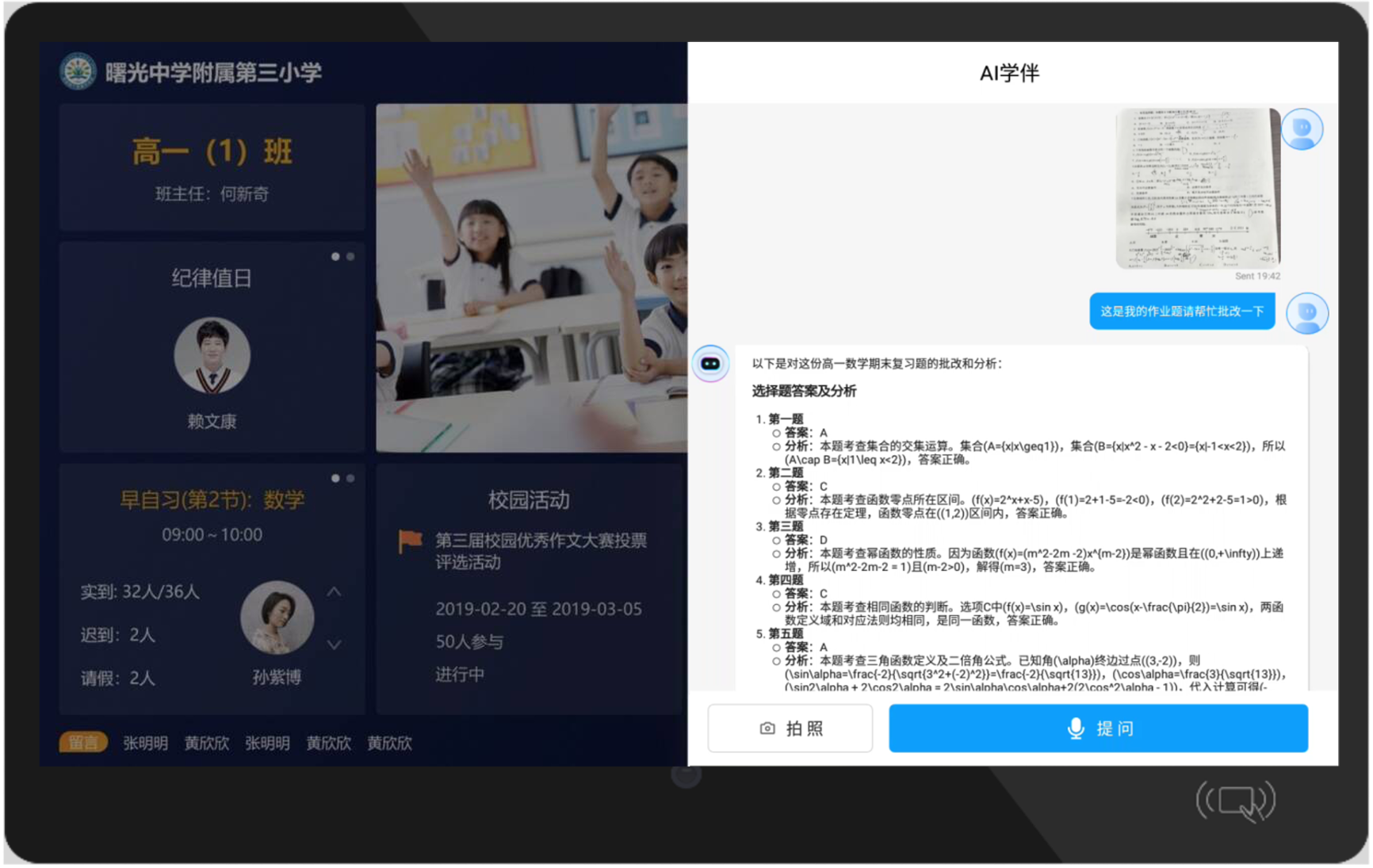Open first 张明明 message entry
The image size is (1373, 868).
tap(145, 743)
